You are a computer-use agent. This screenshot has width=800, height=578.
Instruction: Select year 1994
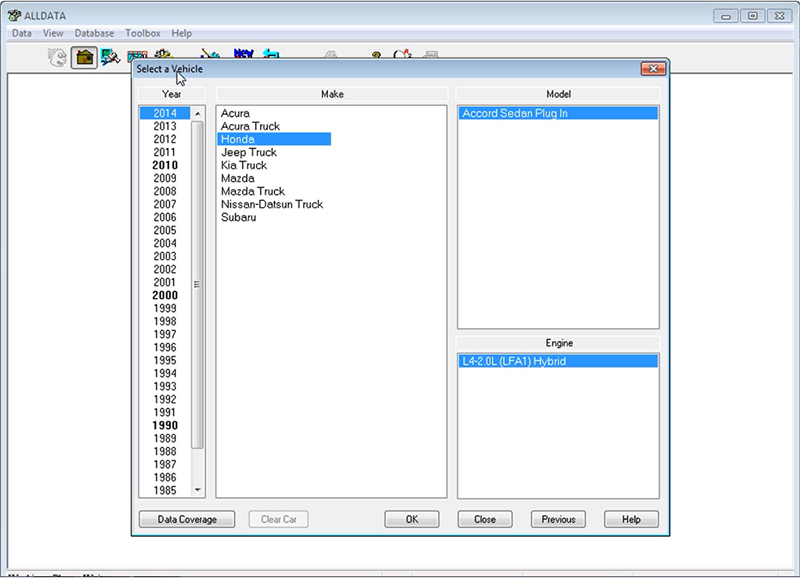click(165, 373)
